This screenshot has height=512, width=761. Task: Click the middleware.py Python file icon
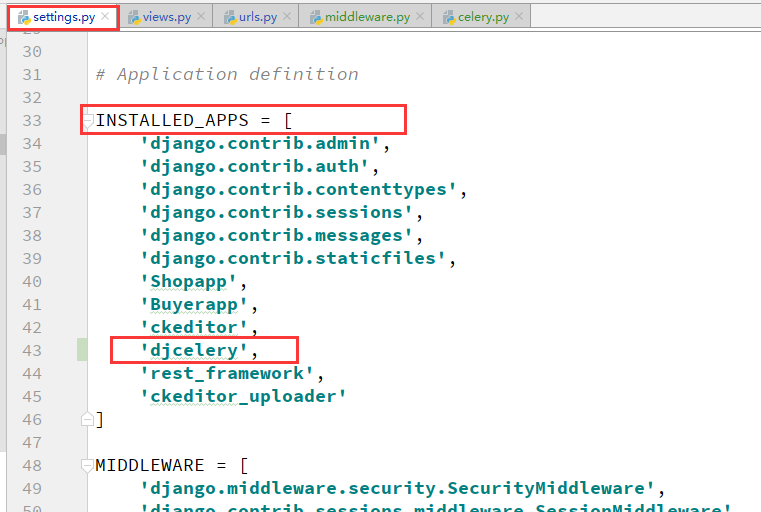point(316,17)
